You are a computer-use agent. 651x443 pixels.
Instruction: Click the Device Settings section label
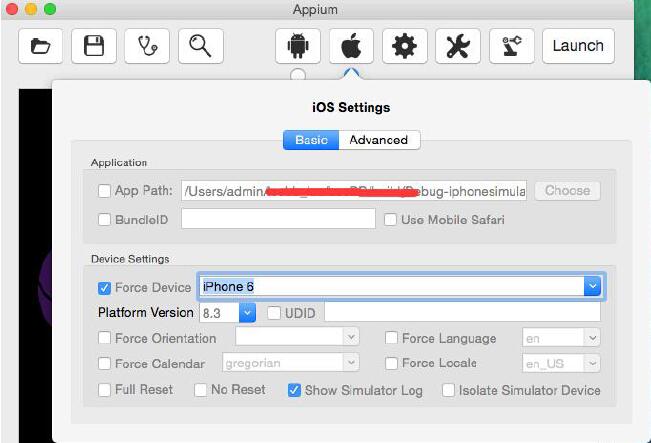[x=130, y=259]
